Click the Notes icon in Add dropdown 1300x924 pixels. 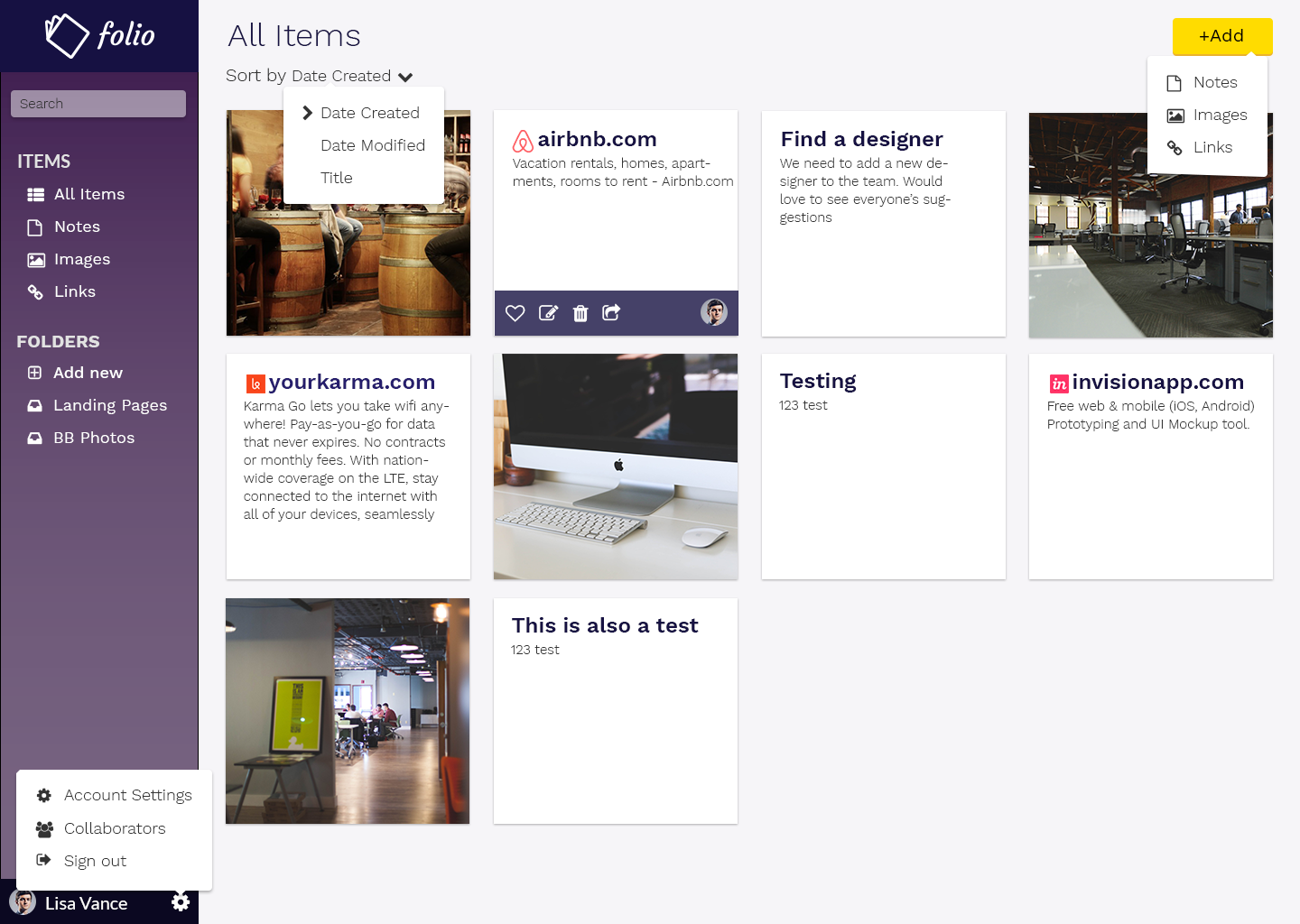pyautogui.click(x=1175, y=83)
